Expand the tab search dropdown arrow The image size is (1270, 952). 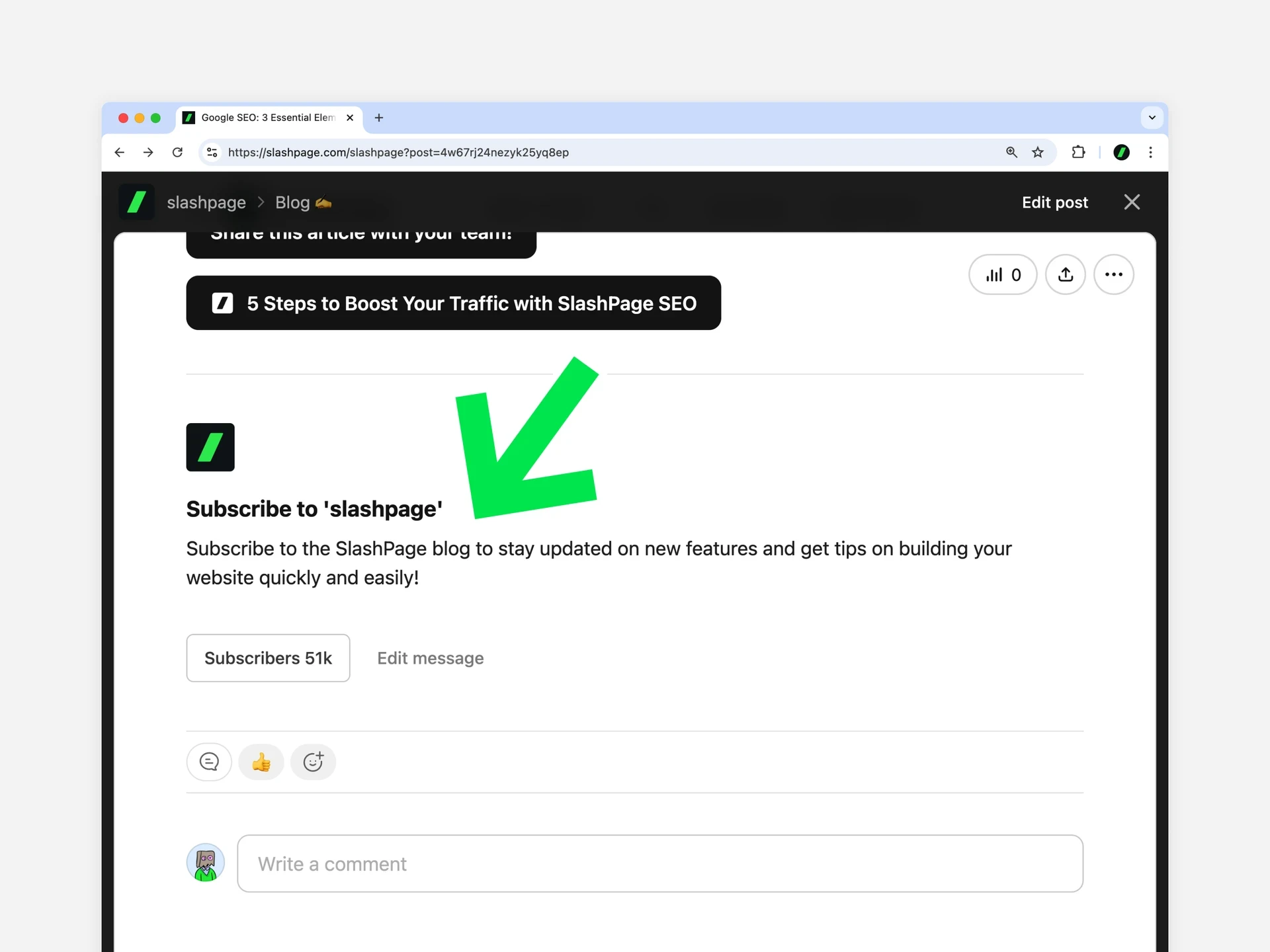(1152, 118)
